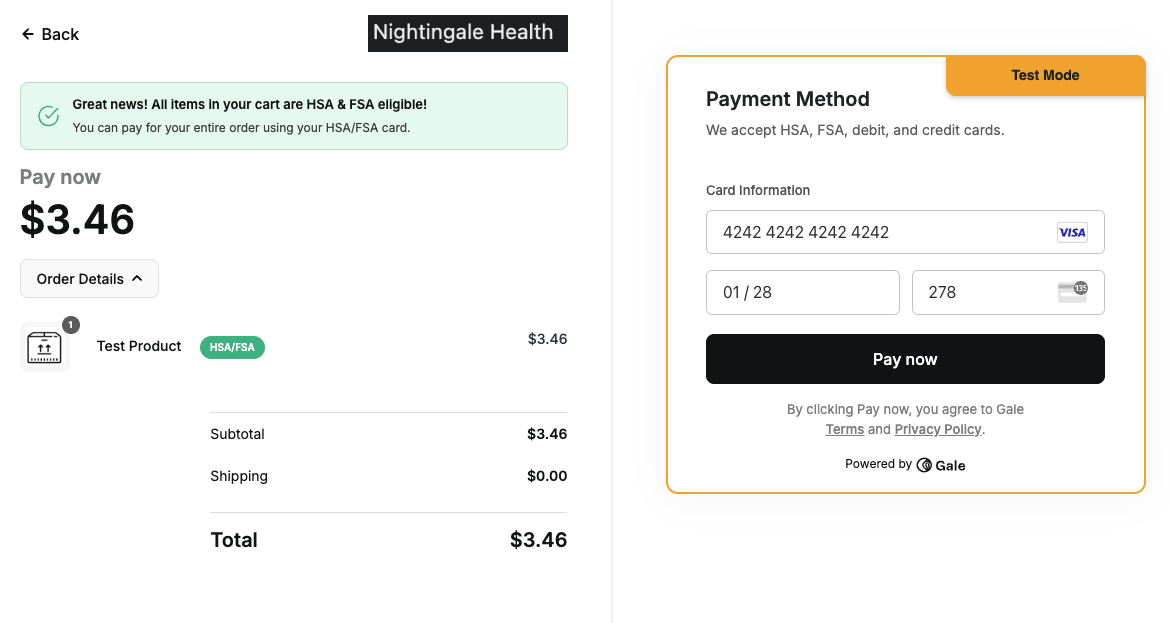
Task: Click the chevron beside Order Details
Action: [x=137, y=279]
